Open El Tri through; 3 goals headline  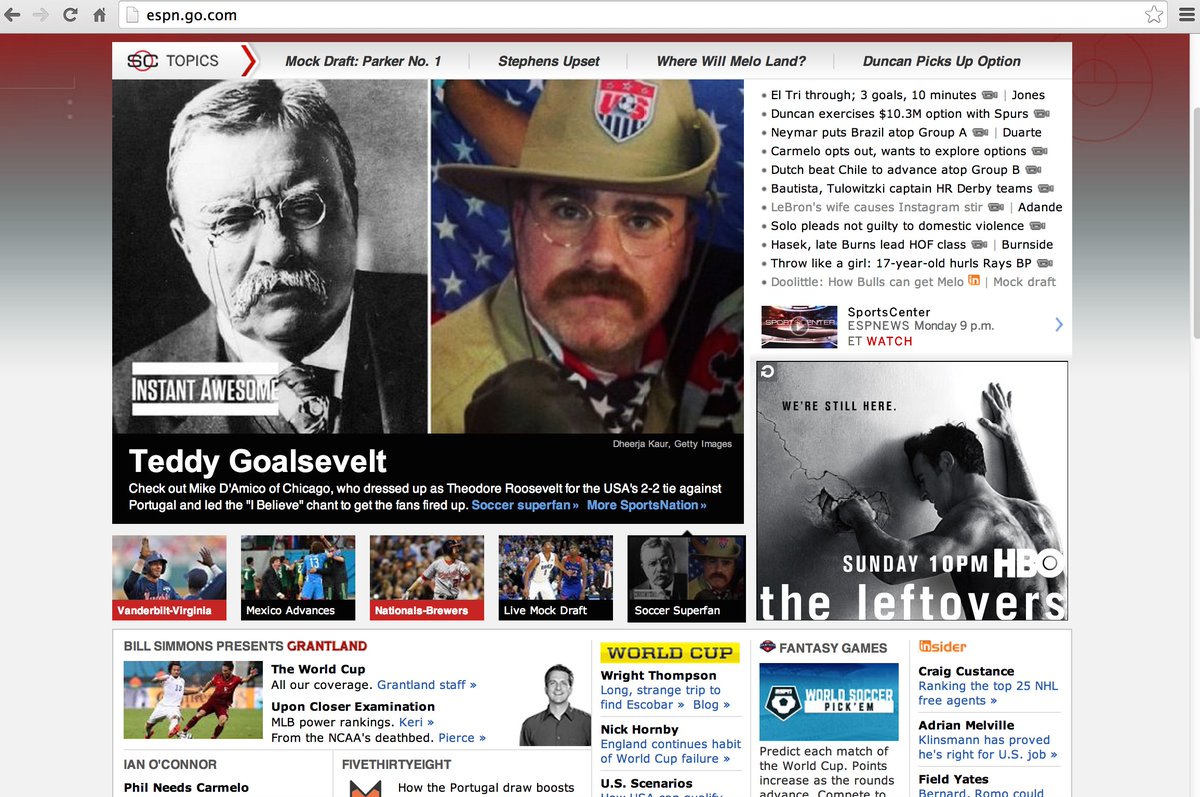tap(873, 95)
